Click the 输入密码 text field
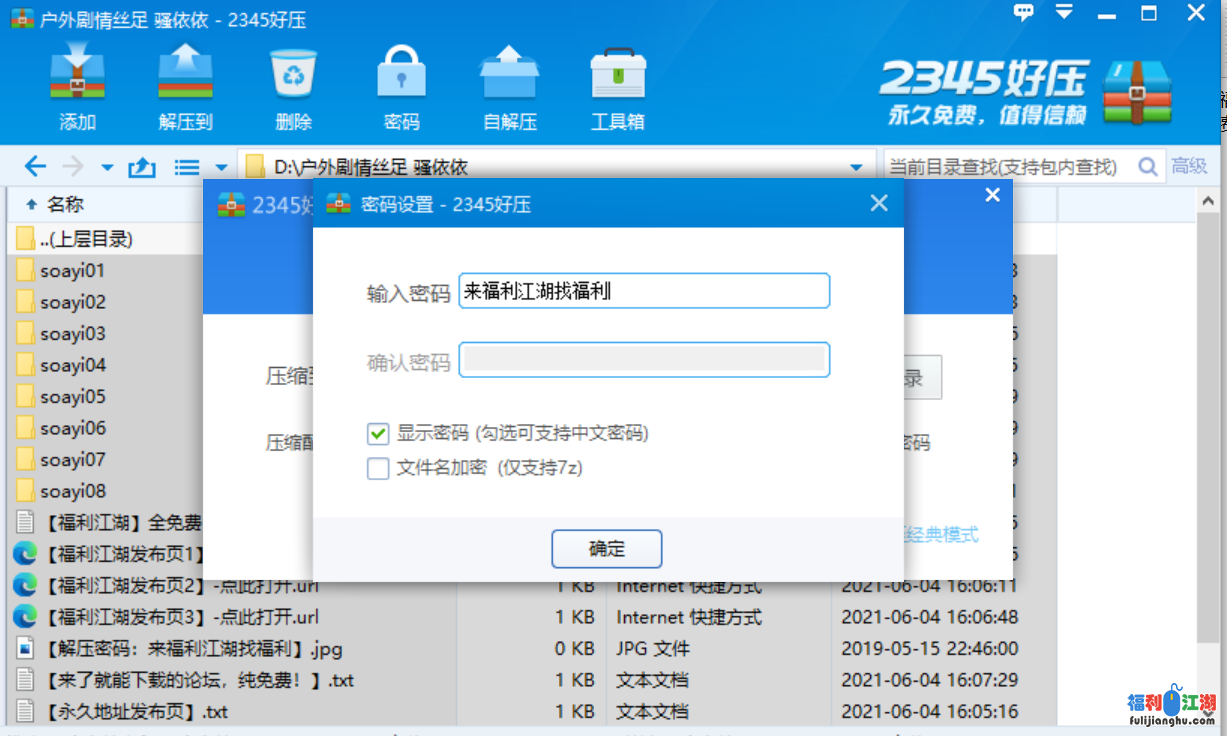 (643, 292)
